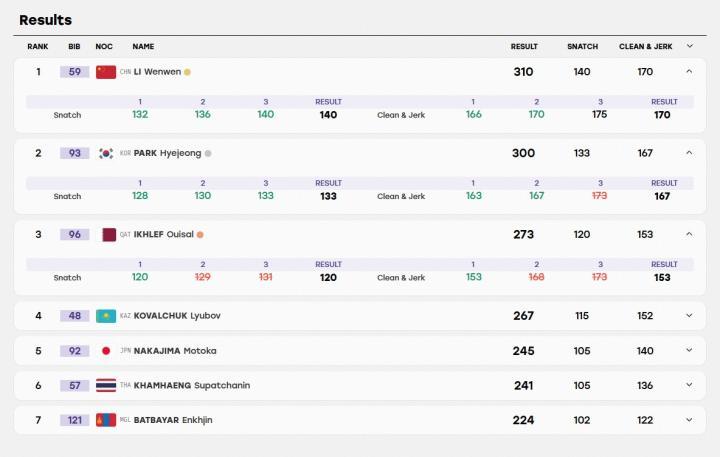Click bronze medal dot beside IKHLEF Ouisal

click(x=200, y=235)
